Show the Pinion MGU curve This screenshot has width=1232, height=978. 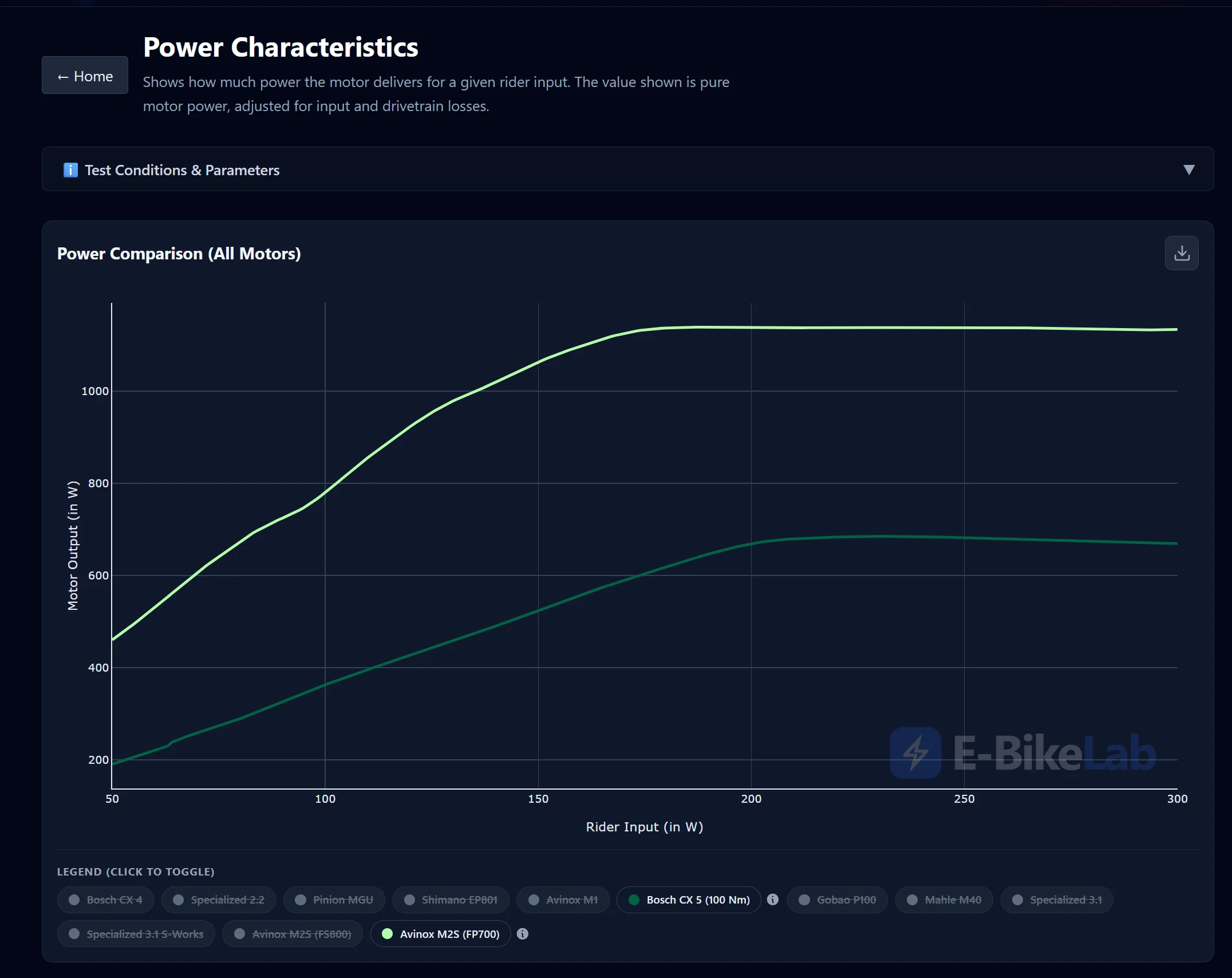[x=334, y=900]
